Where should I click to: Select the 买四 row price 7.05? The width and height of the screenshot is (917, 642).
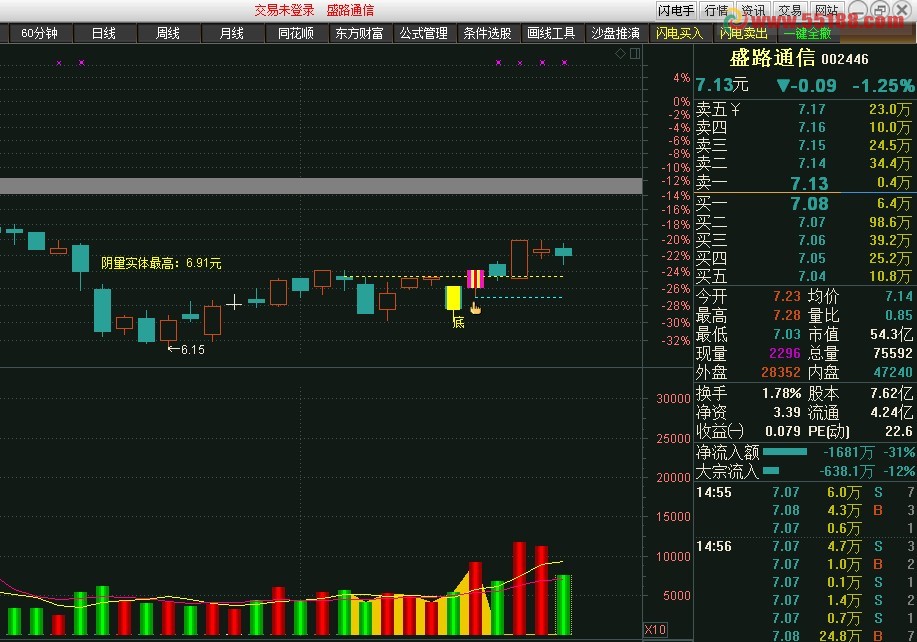[x=812, y=258]
